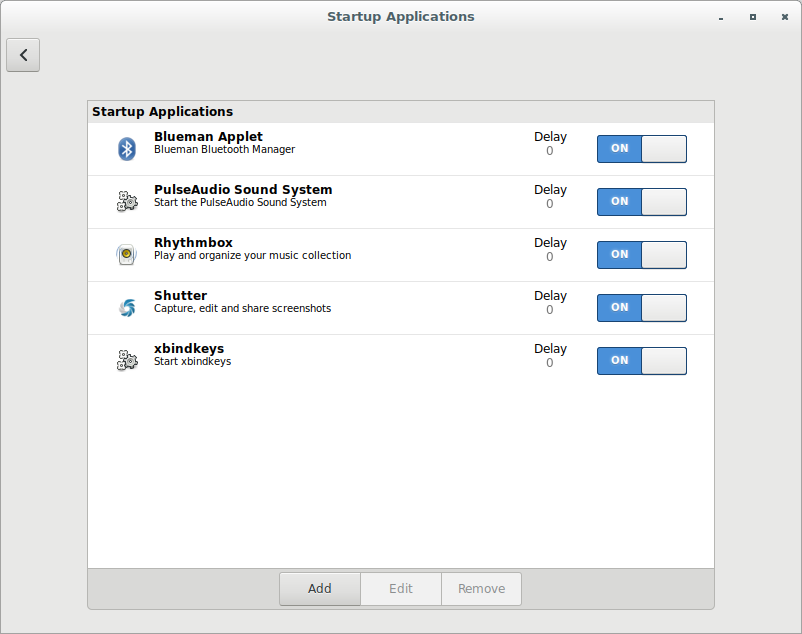Disable xbindkeys from starting automatically
Screen dimensions: 802x634
coord(641,360)
